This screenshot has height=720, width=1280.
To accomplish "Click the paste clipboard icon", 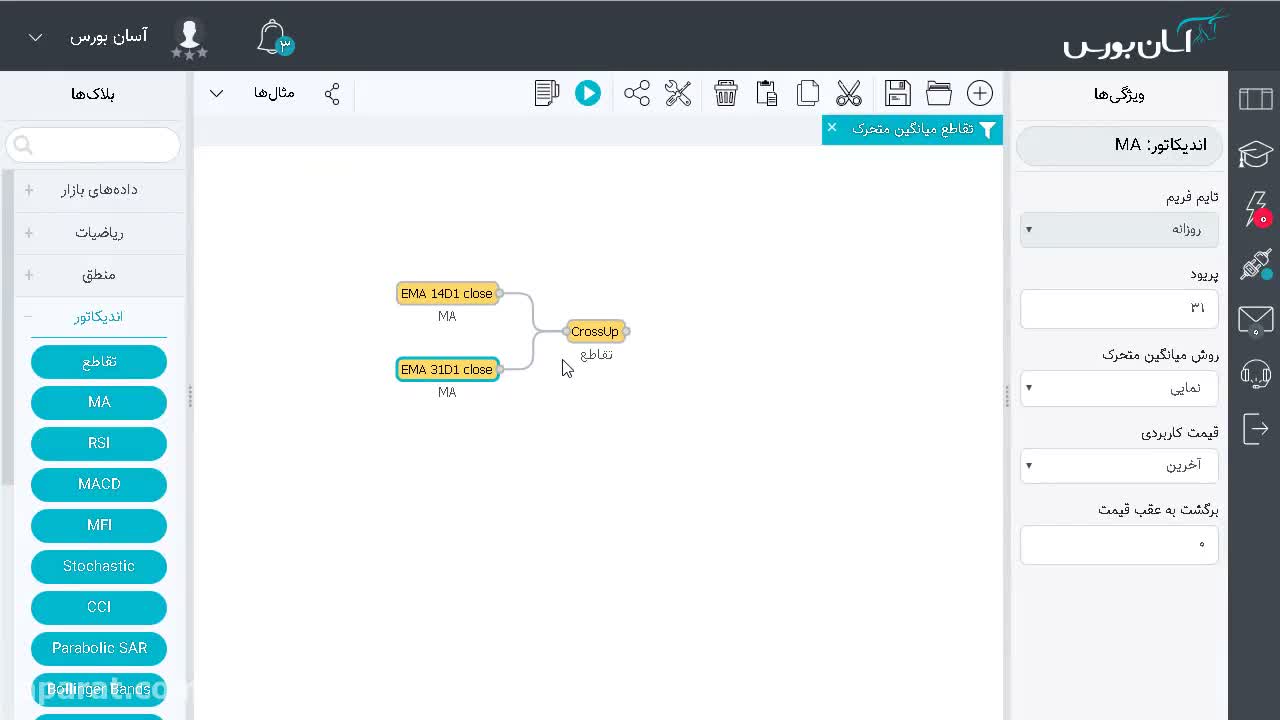I will pos(767,93).
